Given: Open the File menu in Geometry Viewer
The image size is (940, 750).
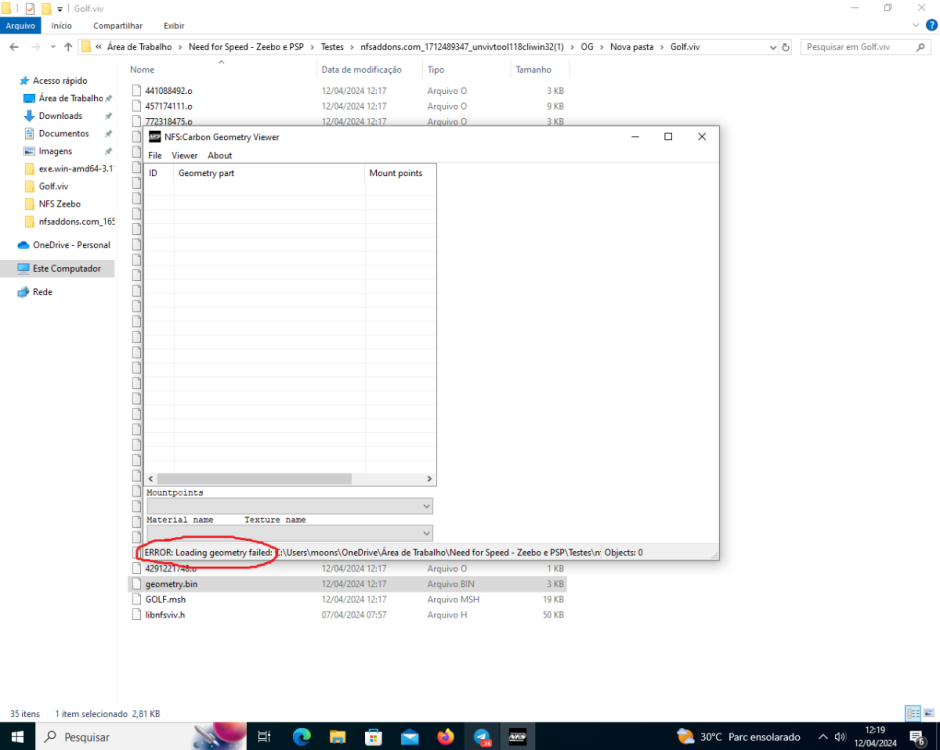Looking at the screenshot, I should (155, 155).
